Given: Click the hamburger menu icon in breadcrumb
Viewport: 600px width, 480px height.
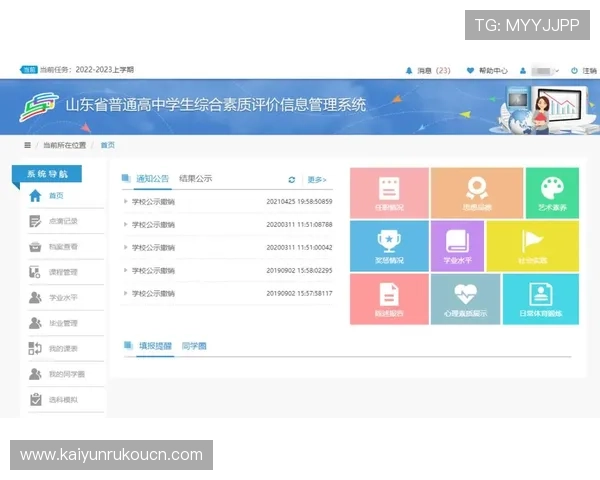Looking at the screenshot, I should pos(27,145).
